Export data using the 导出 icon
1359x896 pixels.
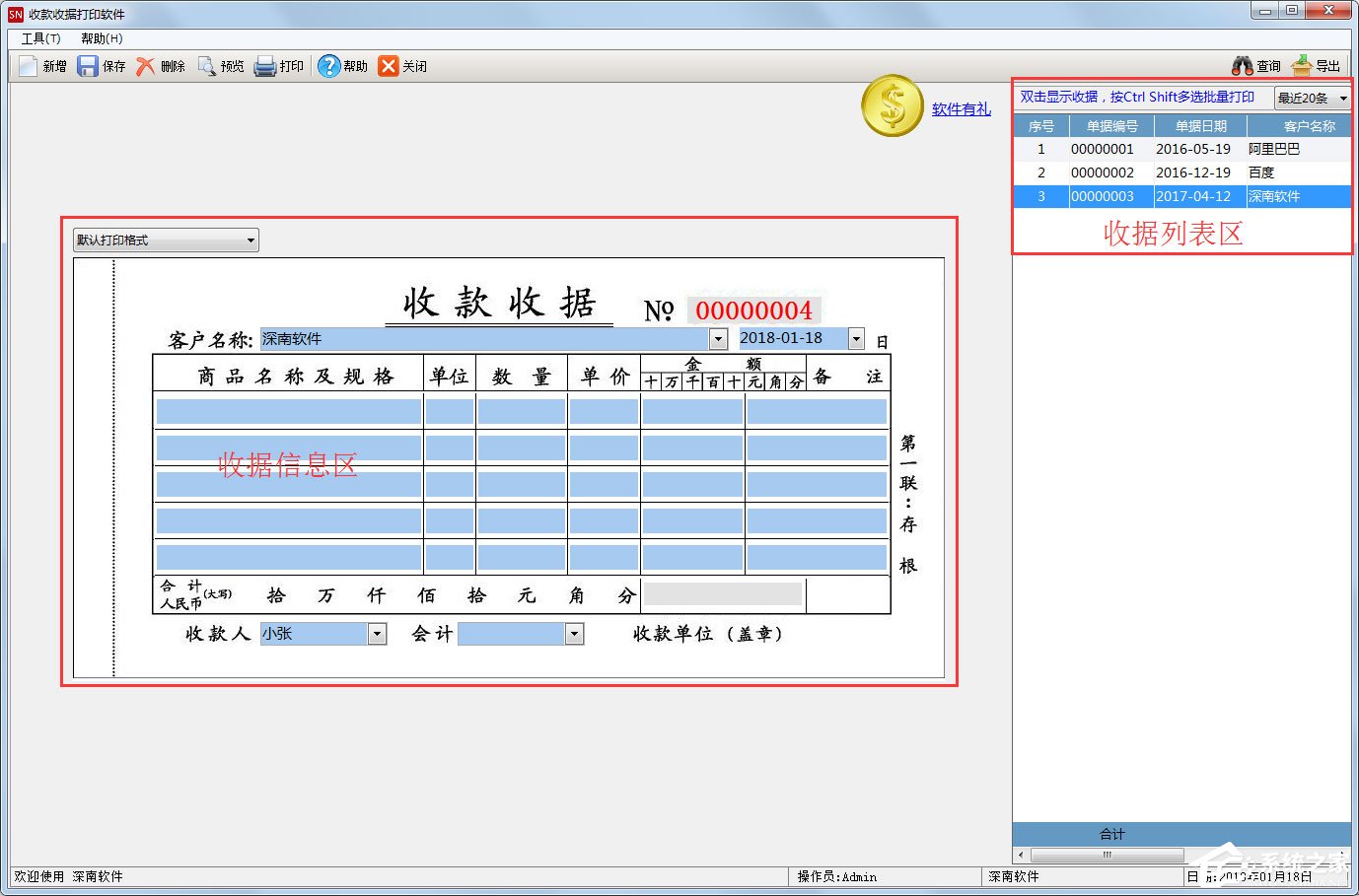pyautogui.click(x=1302, y=66)
